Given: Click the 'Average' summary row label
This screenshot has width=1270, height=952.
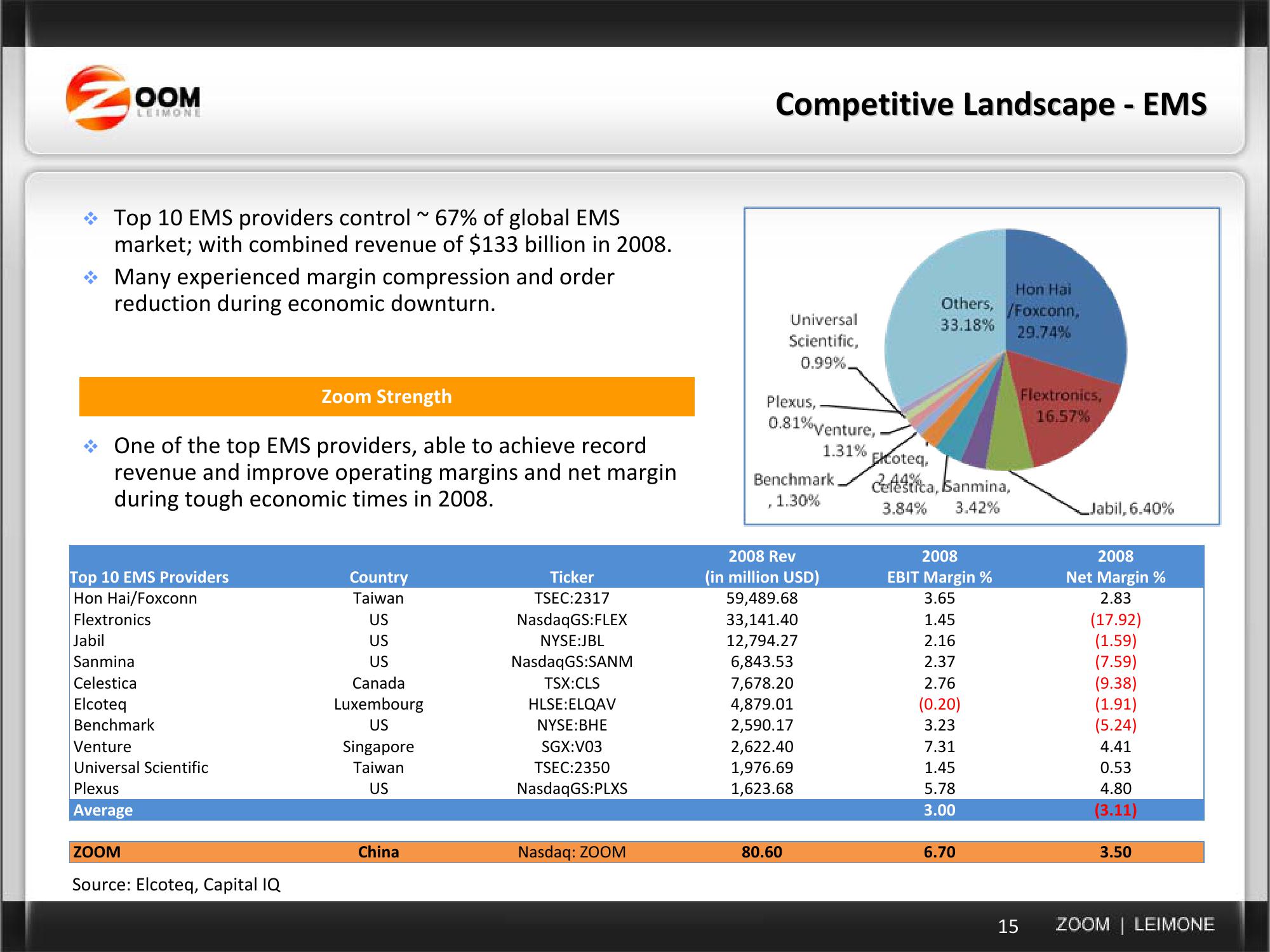Looking at the screenshot, I should coord(103,810).
